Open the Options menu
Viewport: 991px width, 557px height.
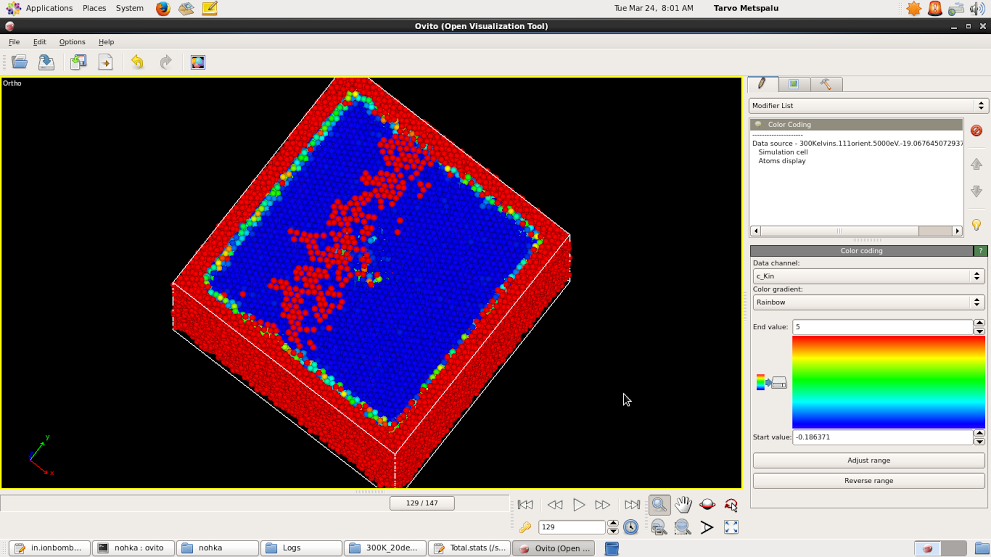(72, 42)
